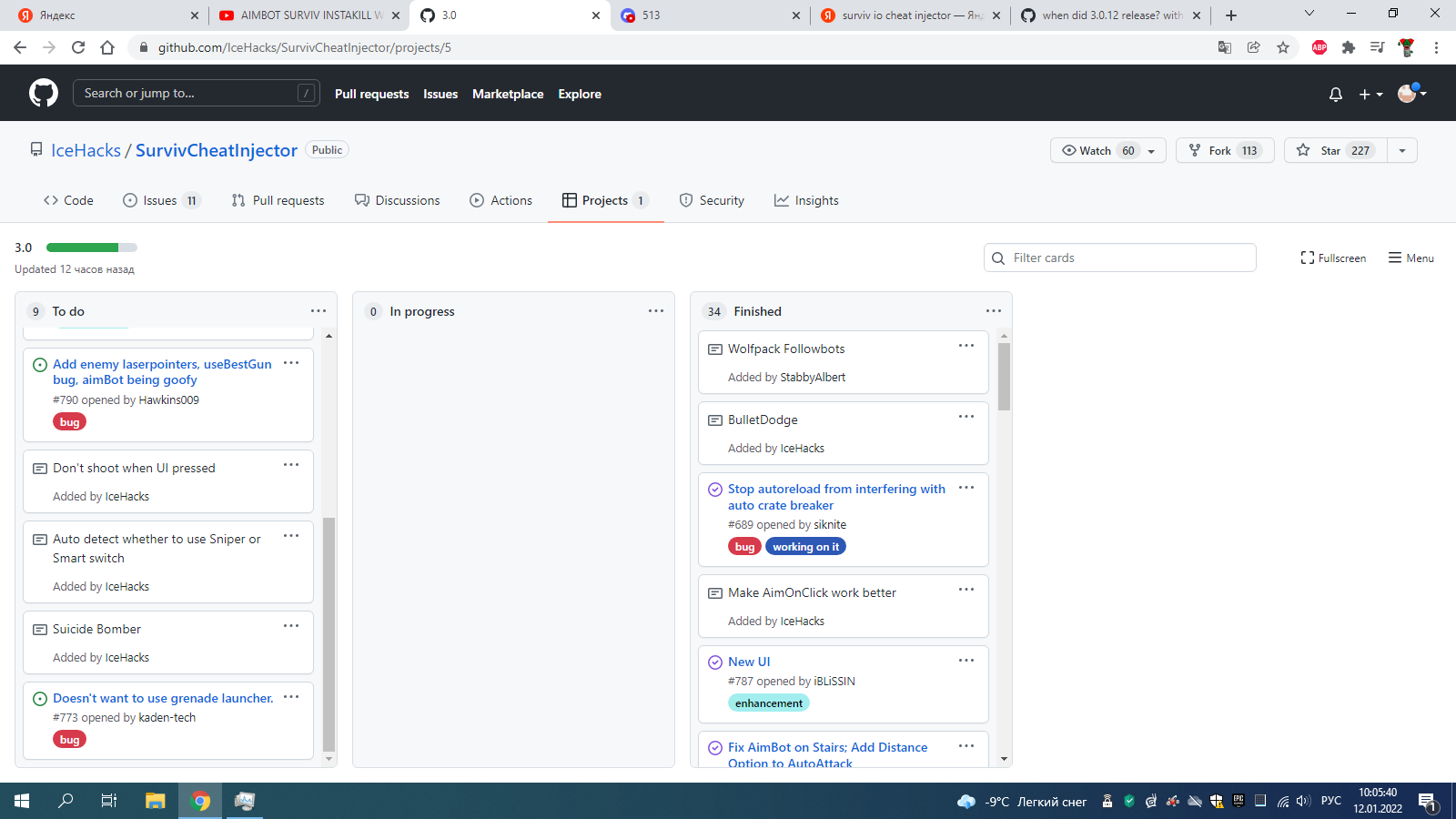This screenshot has width=1456, height=819.
Task: Click the Filter cards input field
Action: coord(1119,258)
